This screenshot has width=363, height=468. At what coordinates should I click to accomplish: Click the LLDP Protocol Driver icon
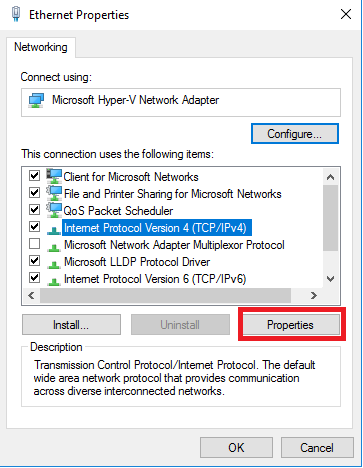[54, 264]
